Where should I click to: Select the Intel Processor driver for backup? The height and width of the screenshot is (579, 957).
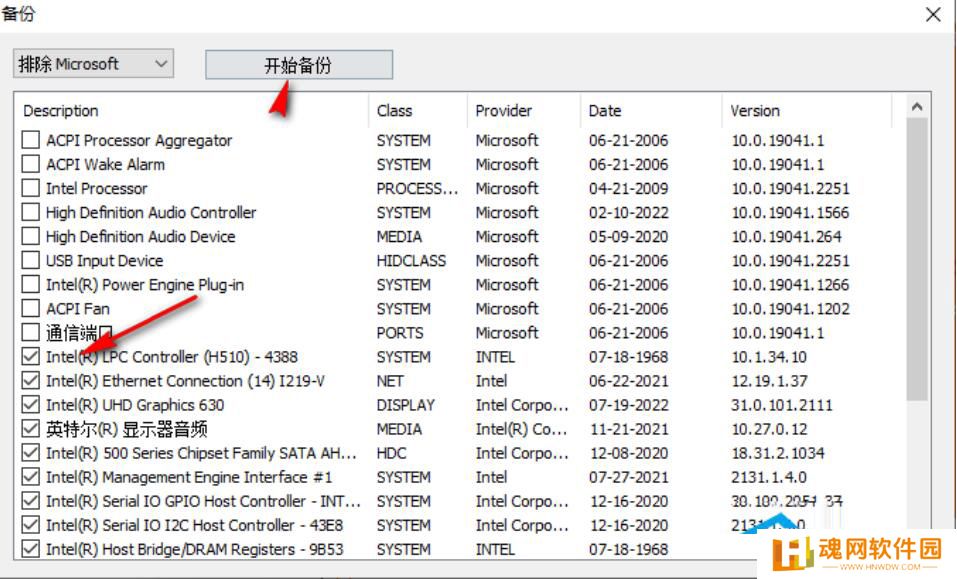coord(30,188)
